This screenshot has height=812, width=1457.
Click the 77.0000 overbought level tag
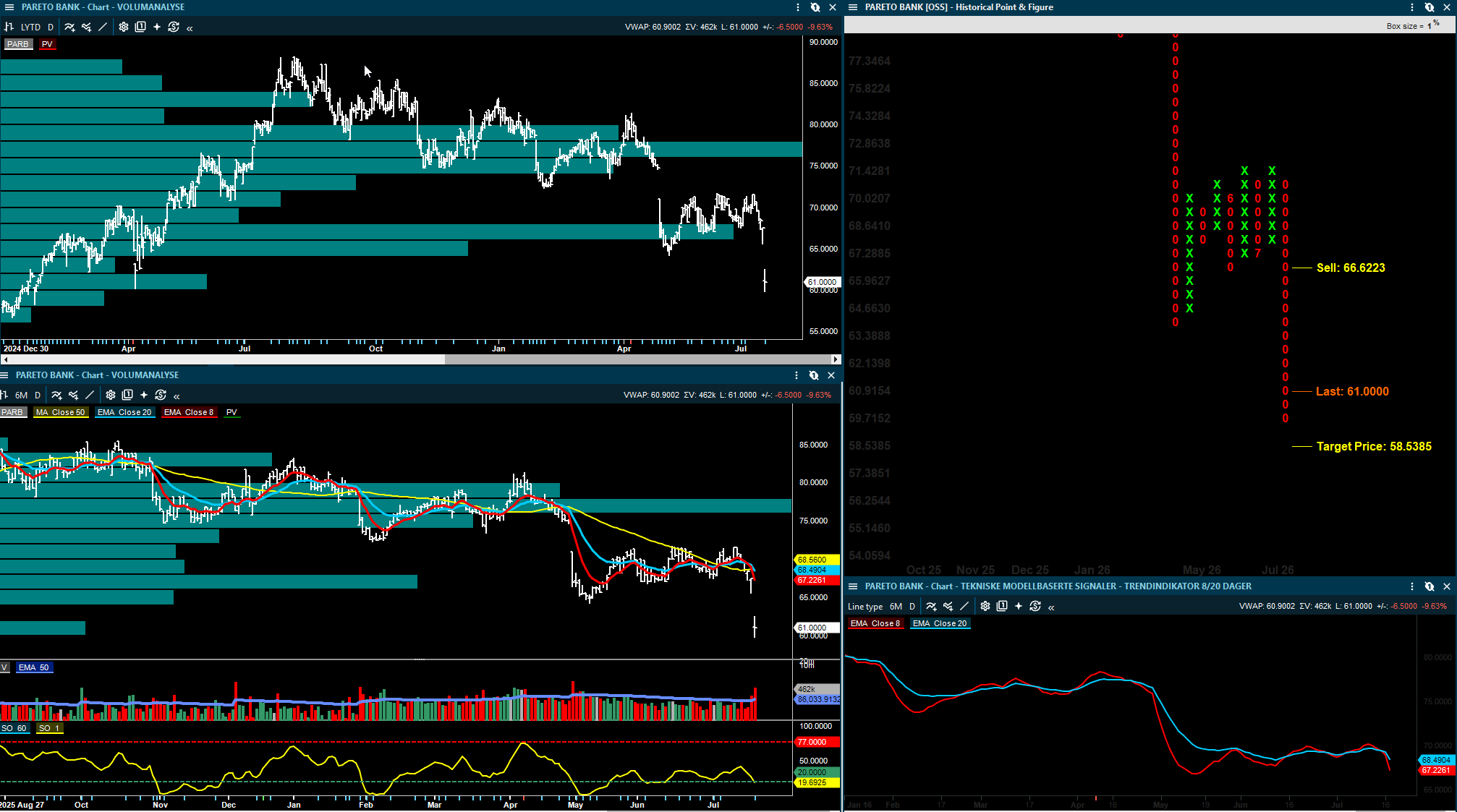(x=817, y=742)
